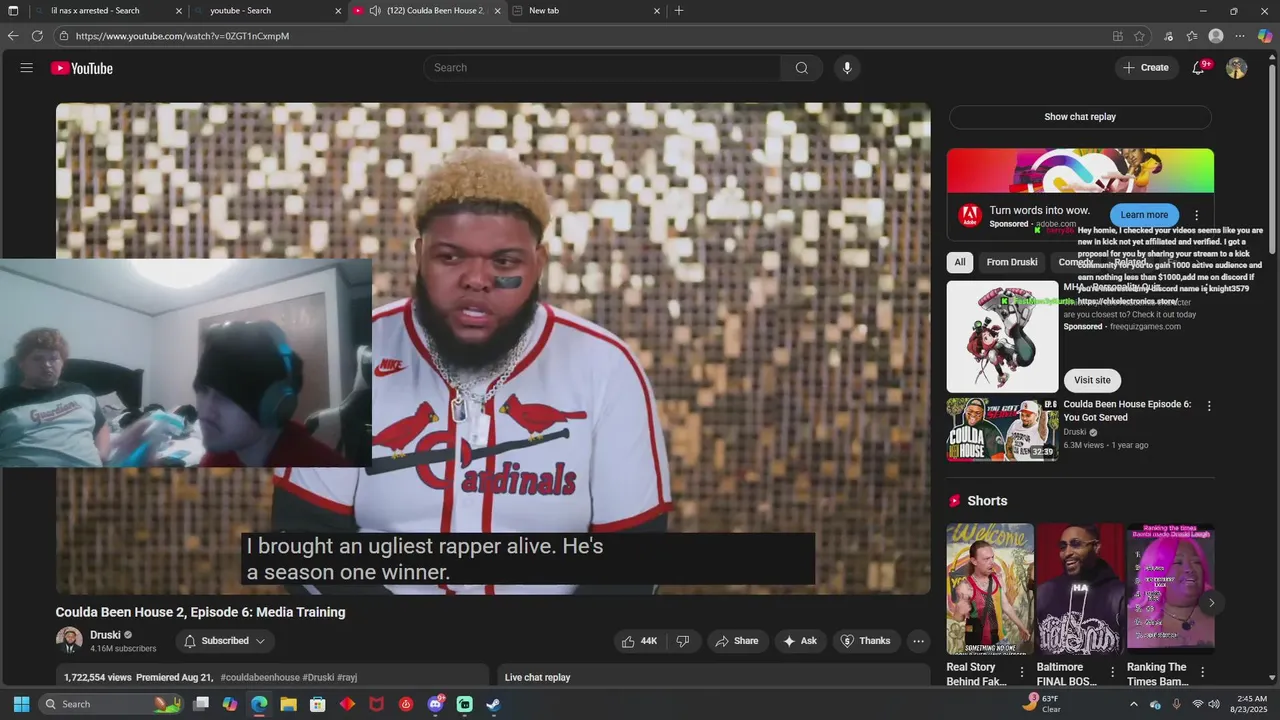Open Edge profile icon
1280x720 pixels.
(1216, 36)
